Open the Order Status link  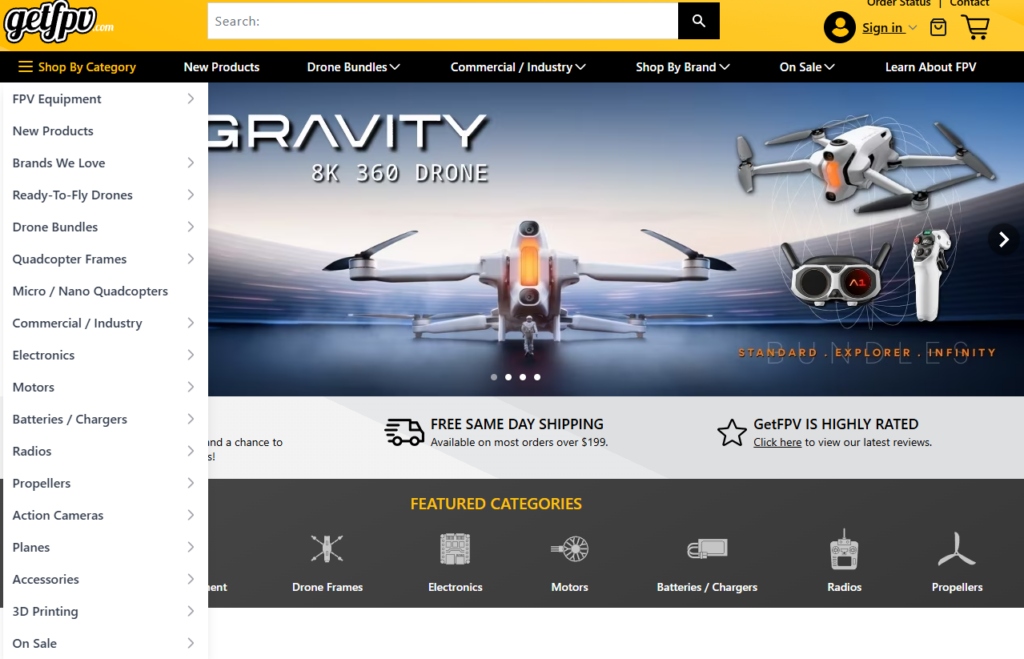pyautogui.click(x=898, y=4)
